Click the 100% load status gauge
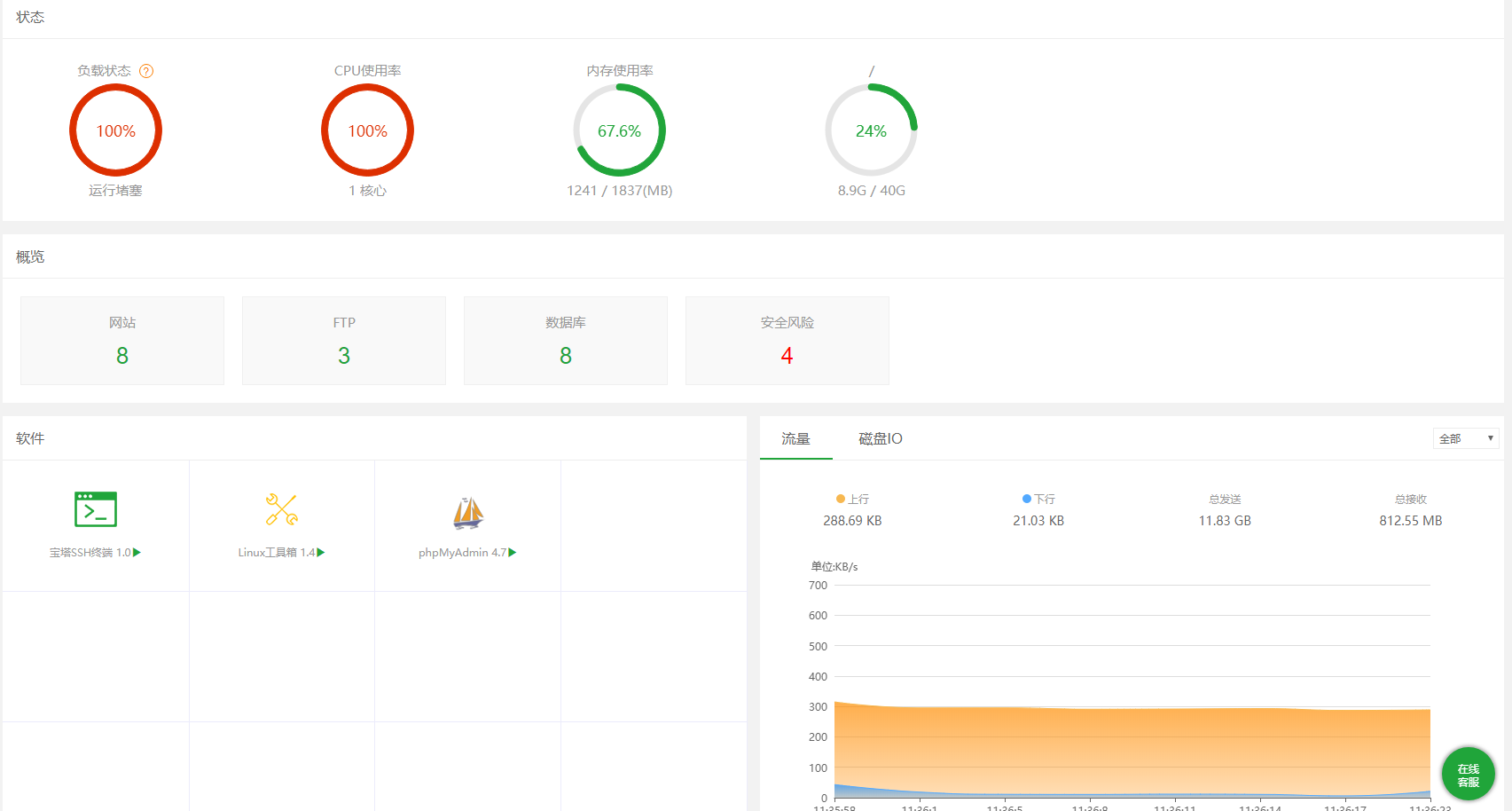 pos(116,130)
